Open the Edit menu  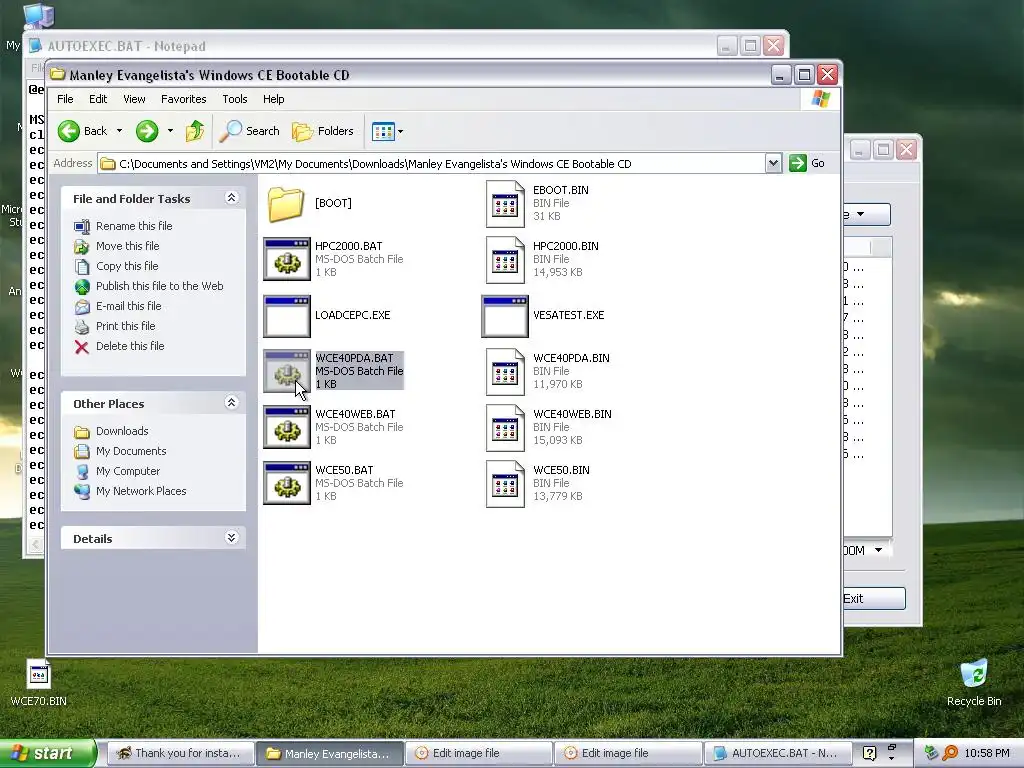point(98,99)
